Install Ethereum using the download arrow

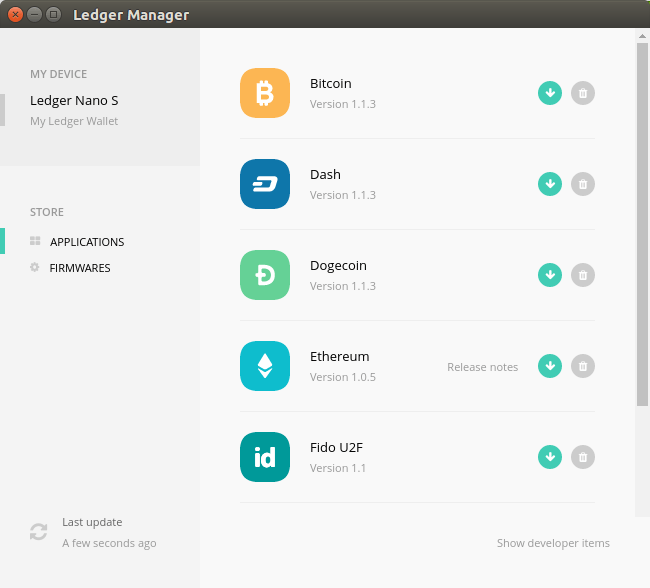pyautogui.click(x=550, y=366)
